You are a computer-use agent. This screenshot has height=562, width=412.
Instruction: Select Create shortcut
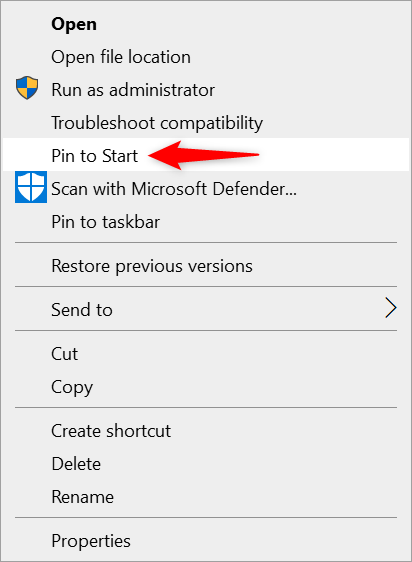pyautogui.click(x=206, y=431)
